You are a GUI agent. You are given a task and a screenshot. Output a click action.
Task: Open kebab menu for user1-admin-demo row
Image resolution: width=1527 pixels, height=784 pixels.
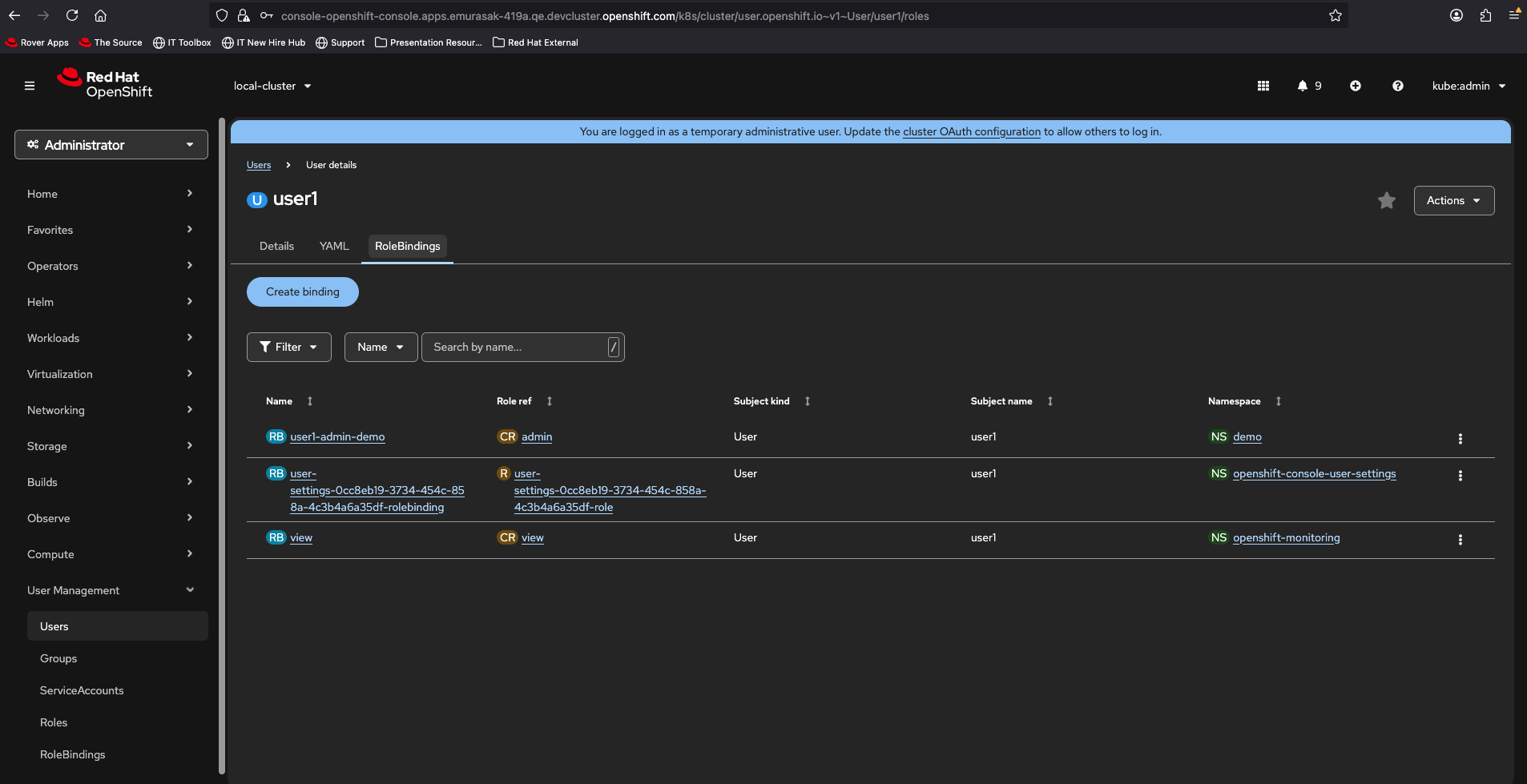[x=1461, y=438]
